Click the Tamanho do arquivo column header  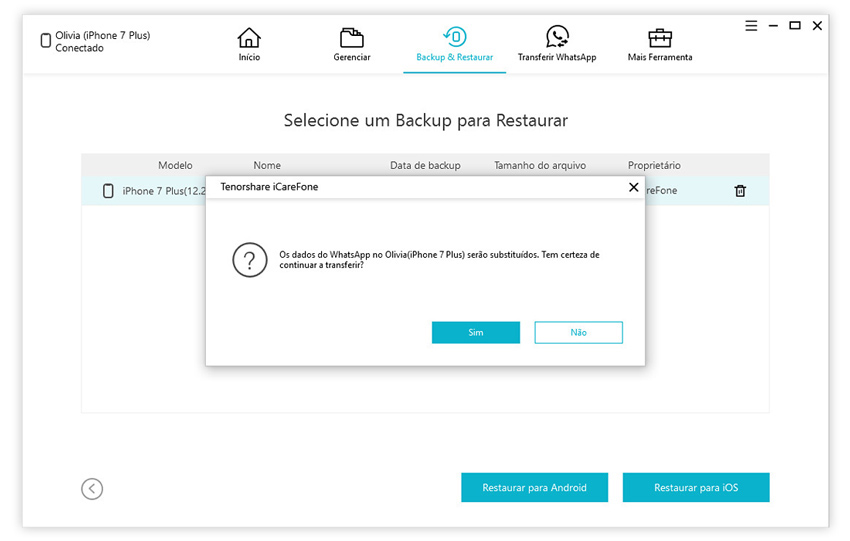point(540,165)
